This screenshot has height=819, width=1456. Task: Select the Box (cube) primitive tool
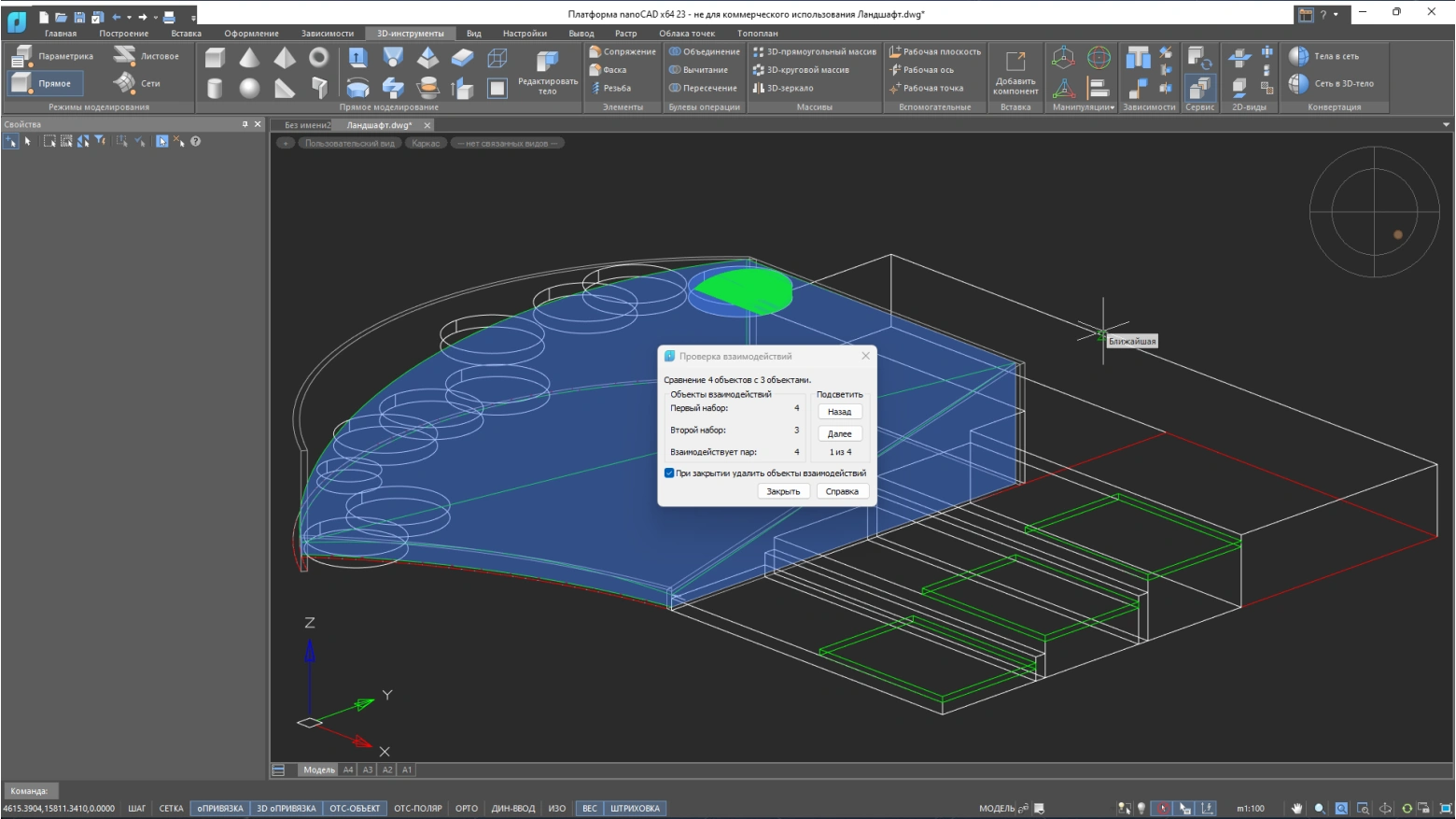(215, 58)
